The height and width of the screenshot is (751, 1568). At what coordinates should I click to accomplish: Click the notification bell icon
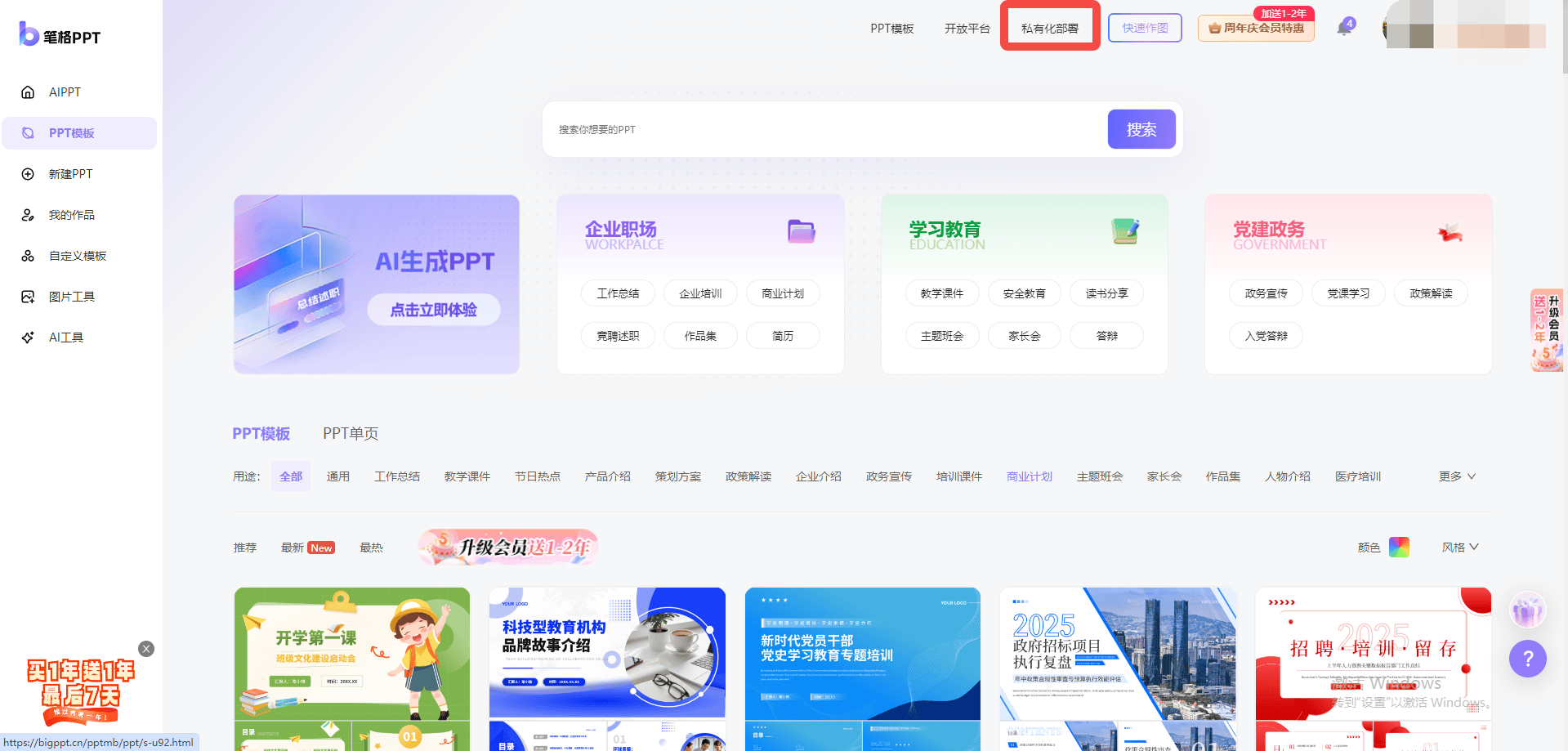pos(1344,29)
